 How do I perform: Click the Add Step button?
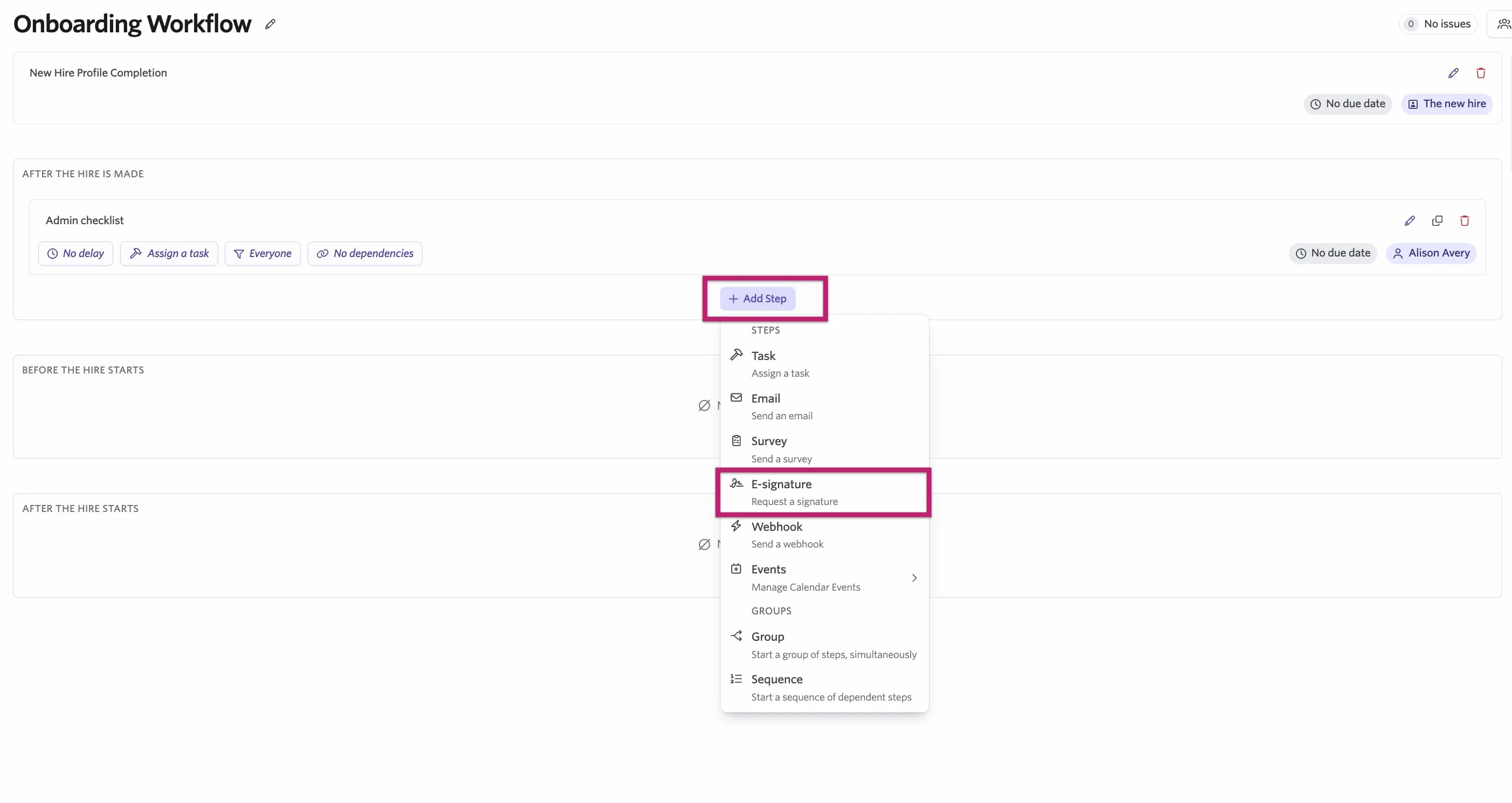coord(758,299)
